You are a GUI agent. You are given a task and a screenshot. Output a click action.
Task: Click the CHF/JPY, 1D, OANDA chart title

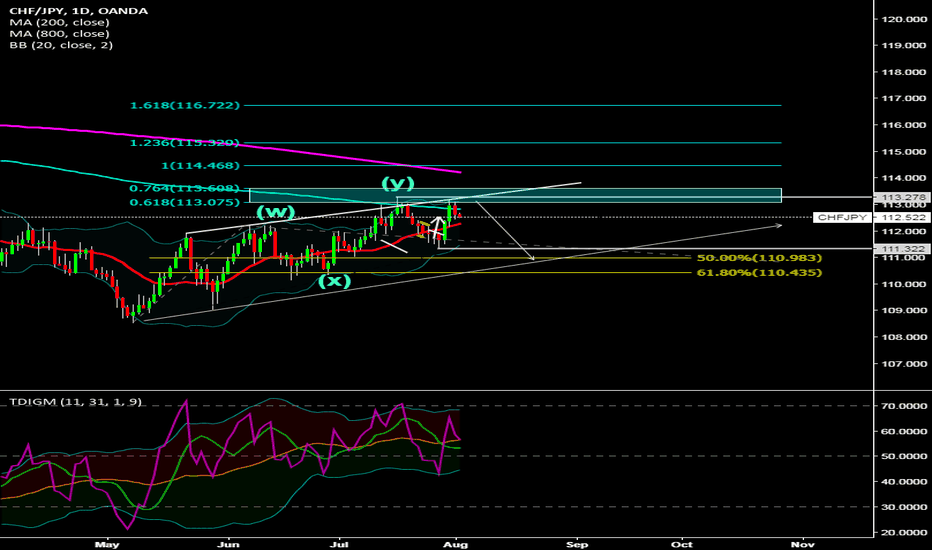78,11
